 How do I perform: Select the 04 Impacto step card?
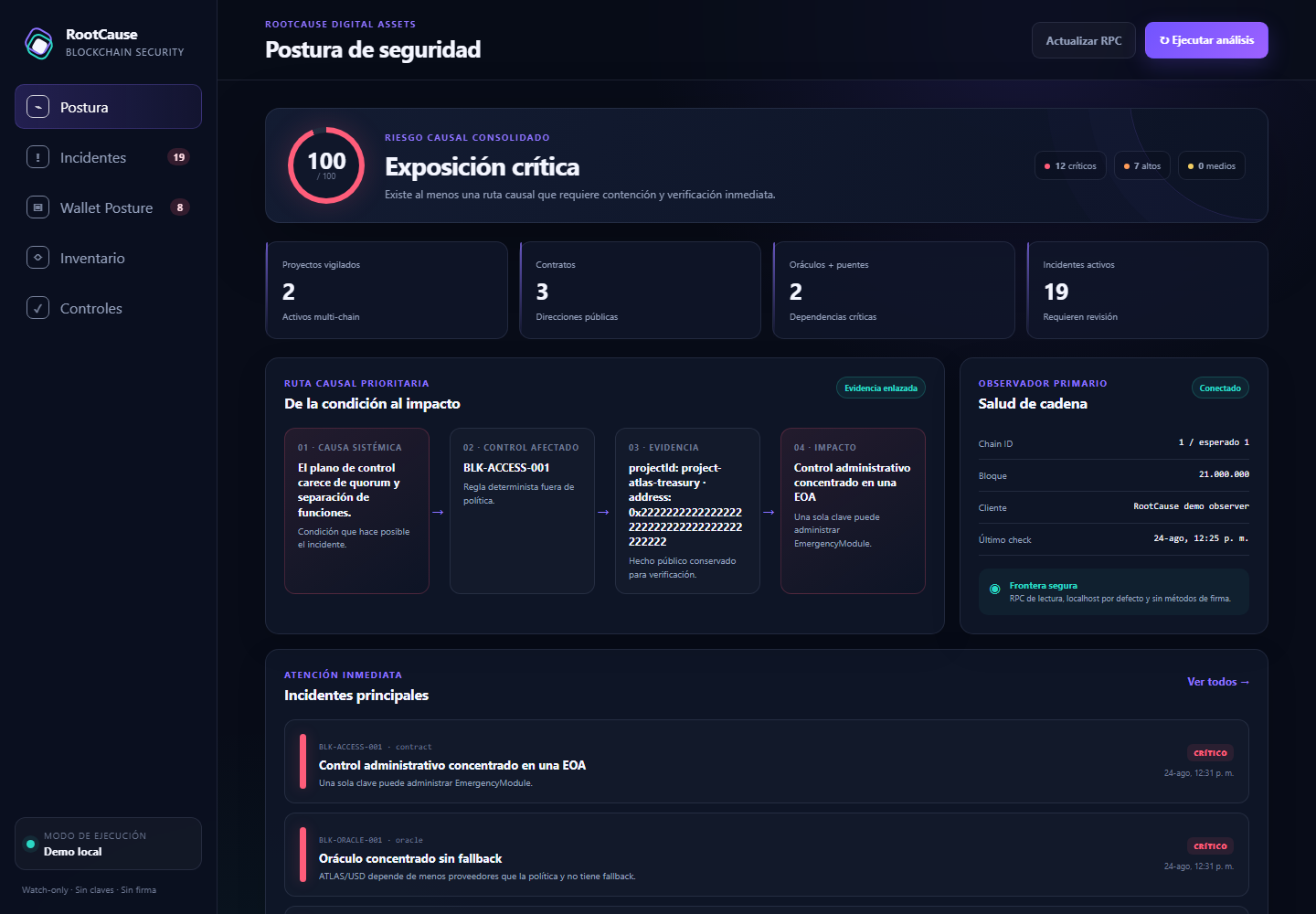pyautogui.click(x=853, y=511)
